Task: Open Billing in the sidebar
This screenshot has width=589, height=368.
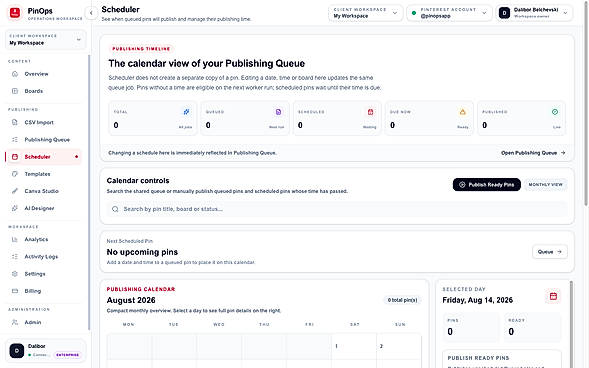Action: [x=43, y=291]
